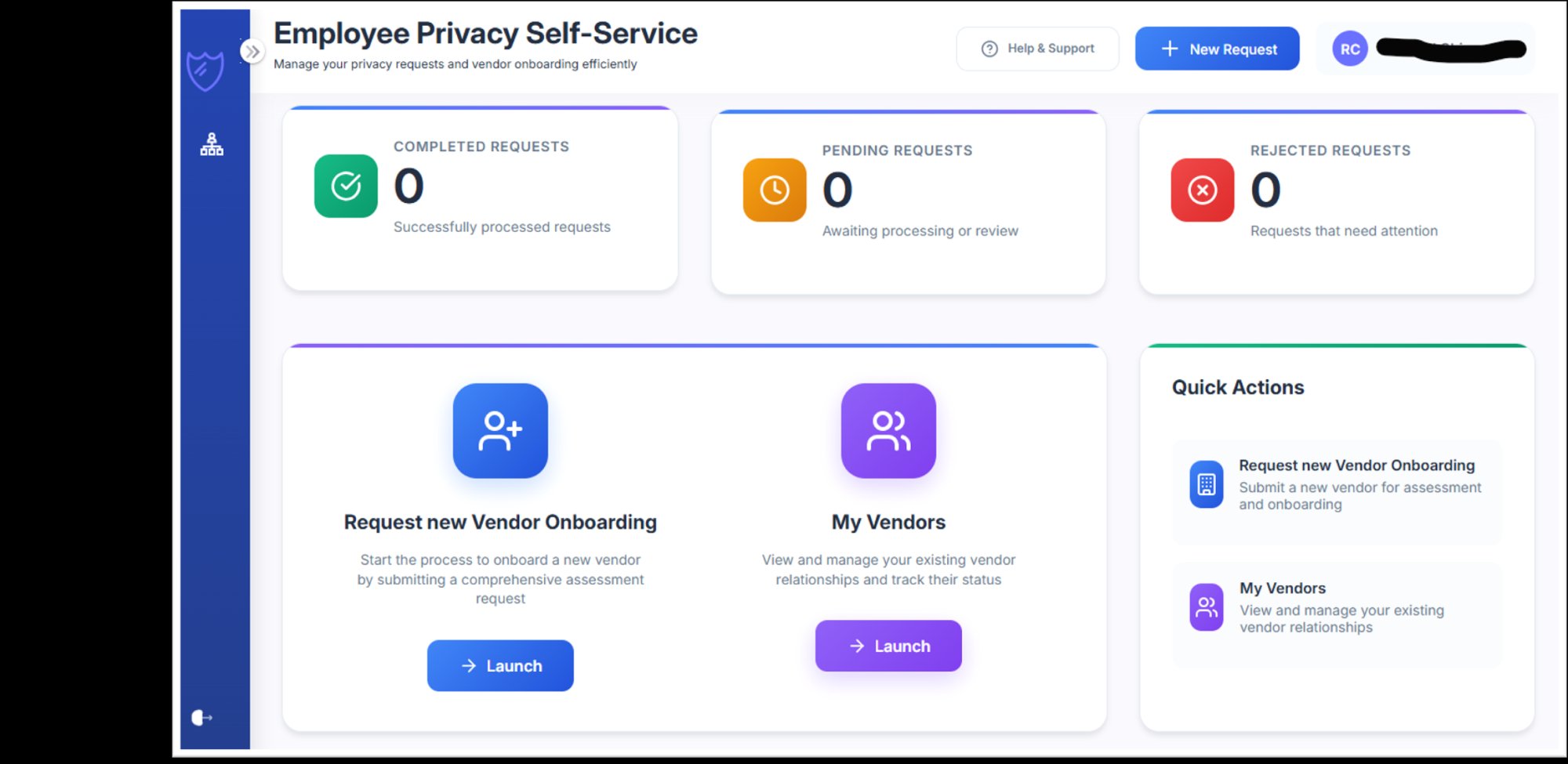Click the red rejected requests icon

[1202, 190]
